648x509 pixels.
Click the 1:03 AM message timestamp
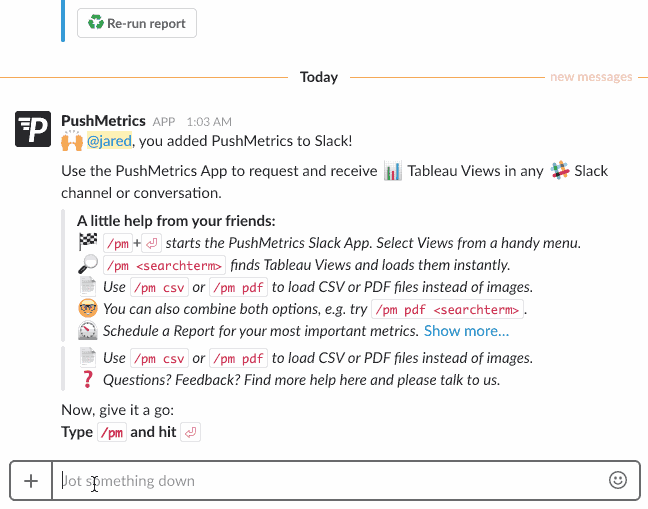pyautogui.click(x=209, y=122)
